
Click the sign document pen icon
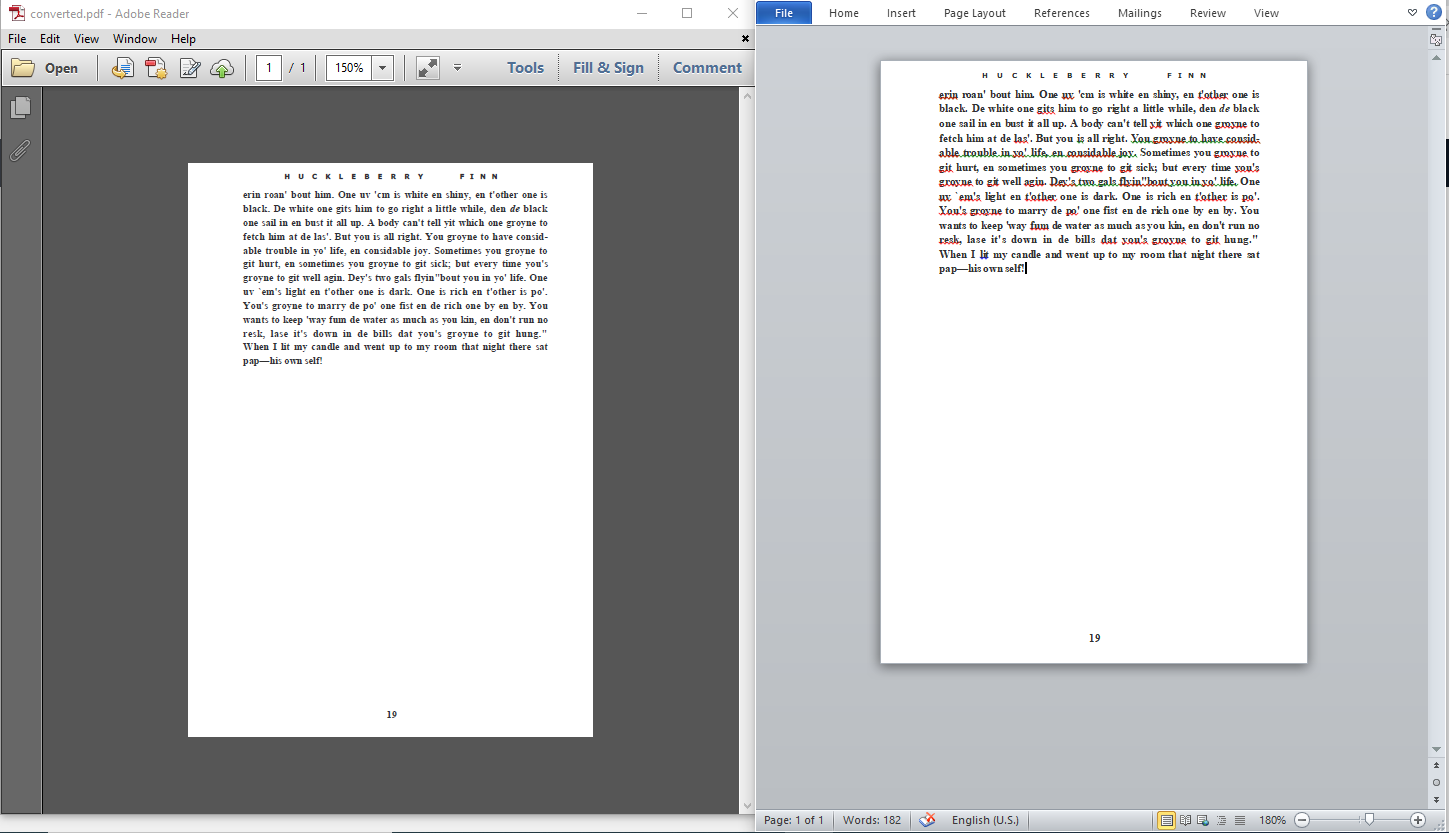tap(189, 68)
